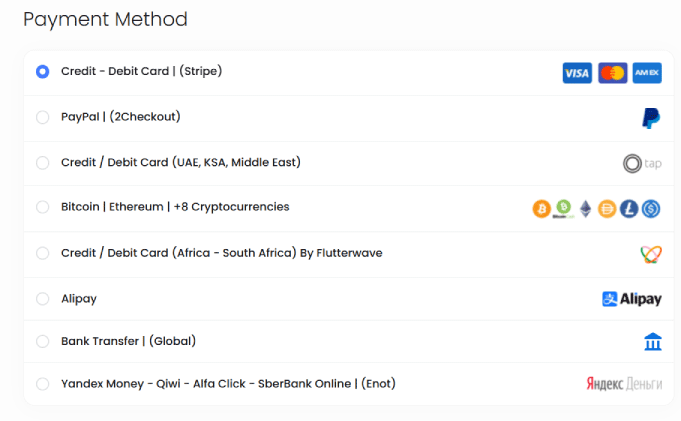Viewport: 681px width, 421px height.
Task: Click the Flutterwave Africa - South Africa card label
Action: [221, 253]
